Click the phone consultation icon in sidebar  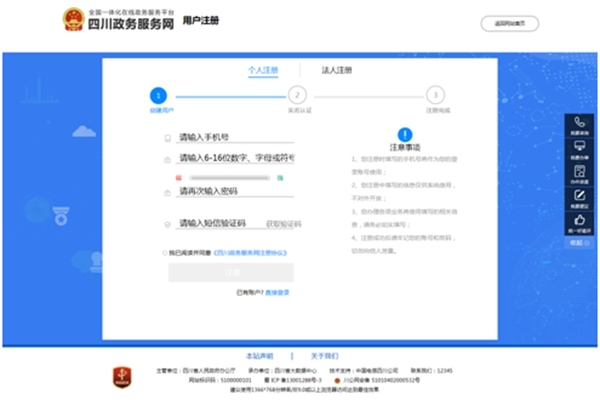(x=579, y=122)
